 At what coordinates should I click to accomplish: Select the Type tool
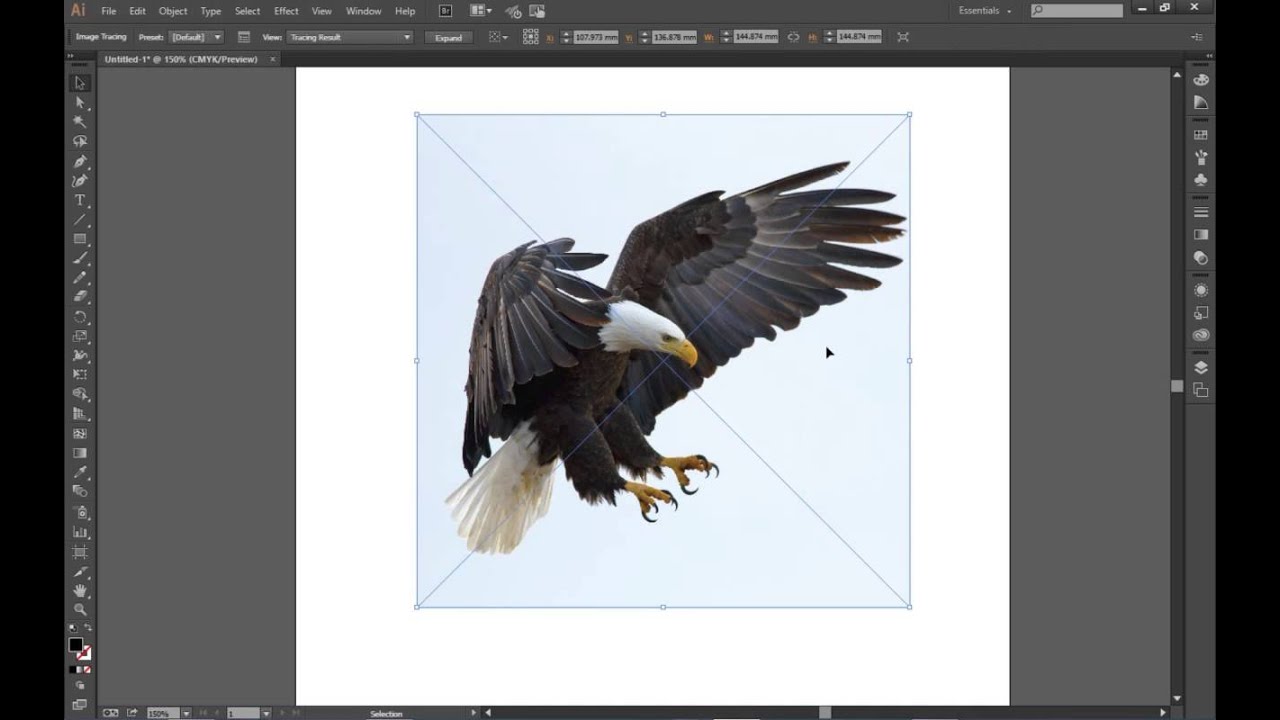(80, 200)
